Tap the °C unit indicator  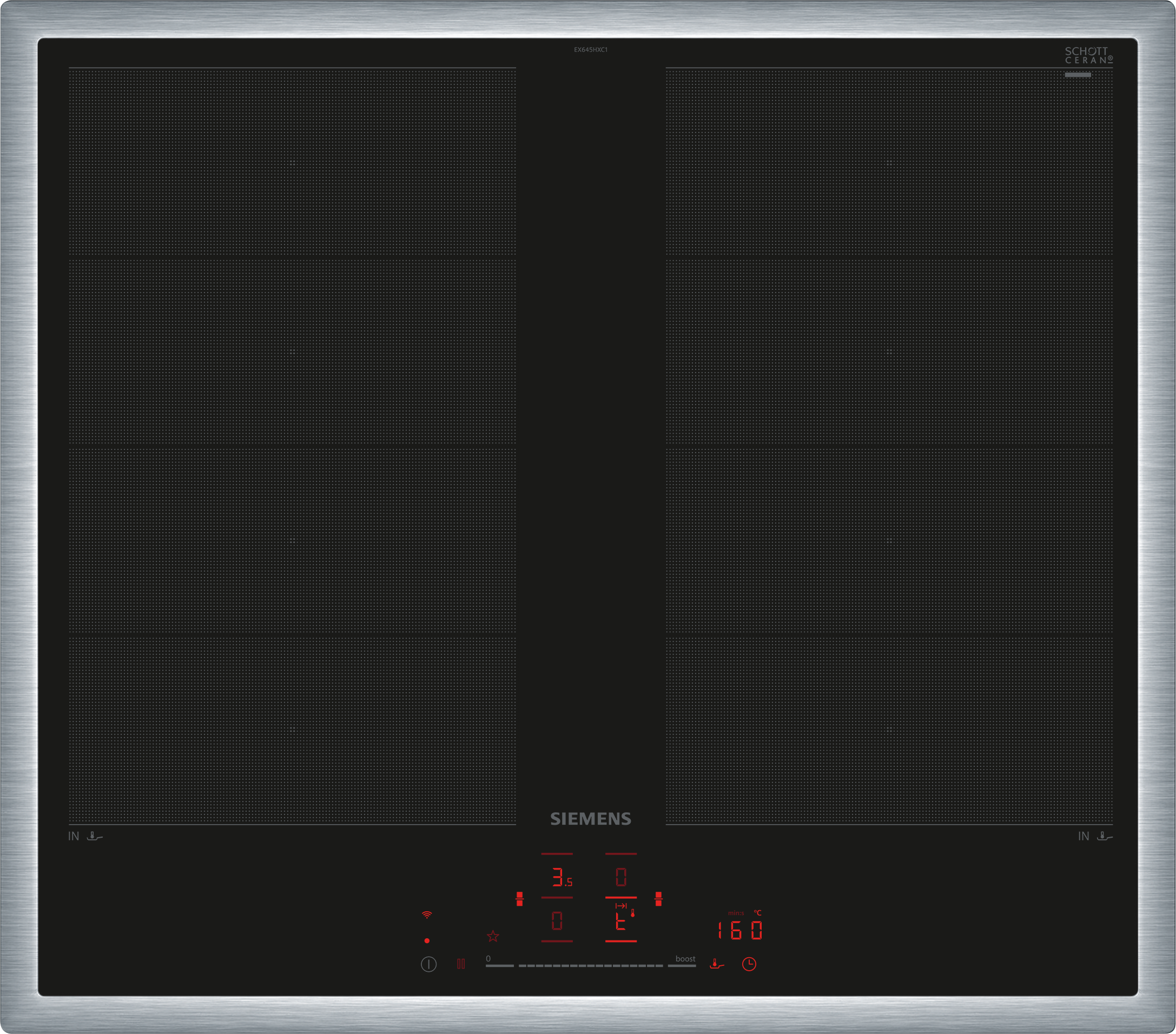(x=758, y=913)
